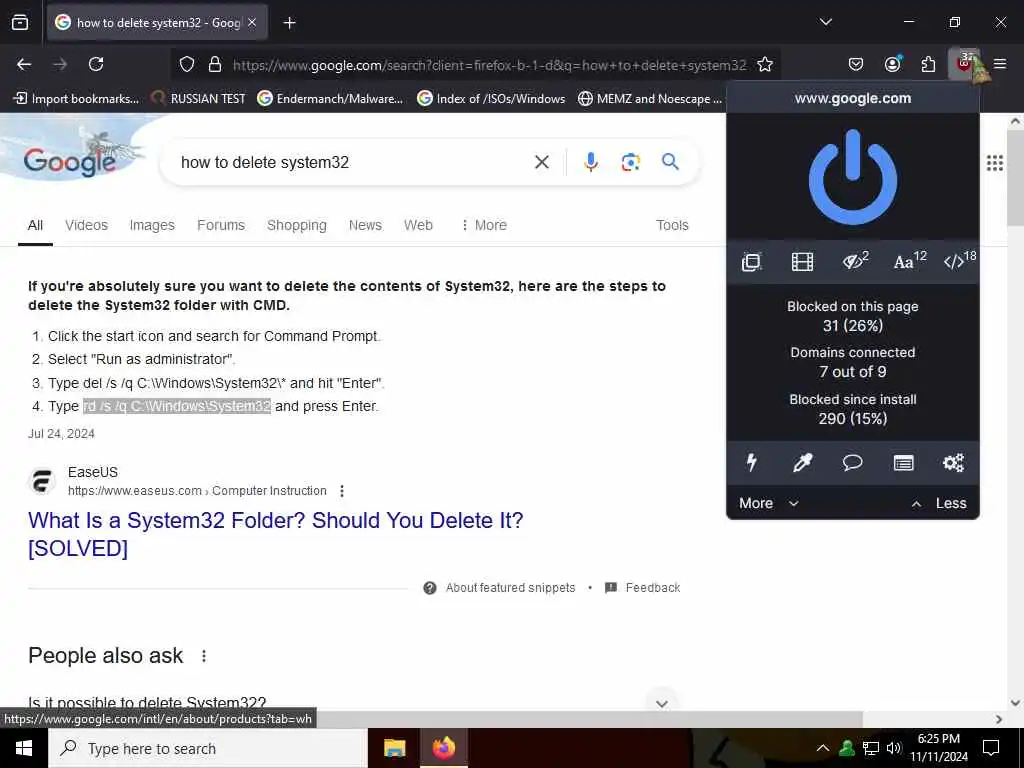The image size is (1024, 768).
Task: Switch to Images results tab
Action: coord(152,225)
